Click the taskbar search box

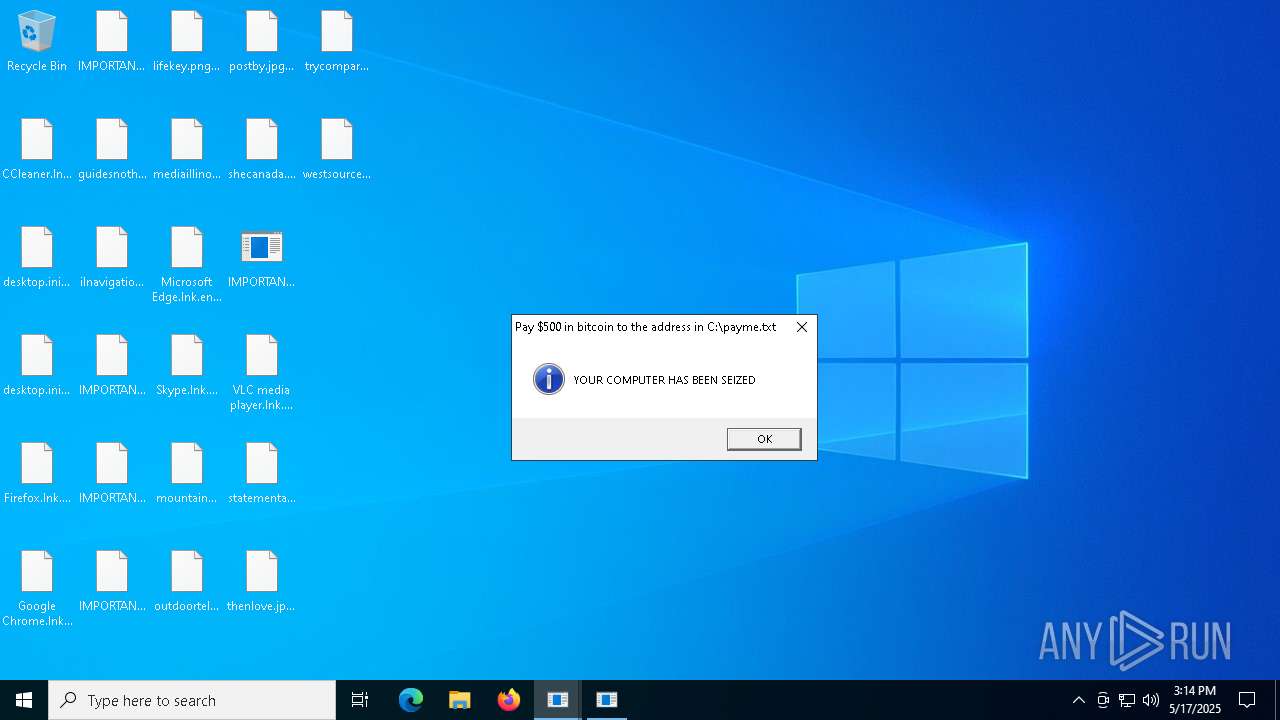(192, 700)
